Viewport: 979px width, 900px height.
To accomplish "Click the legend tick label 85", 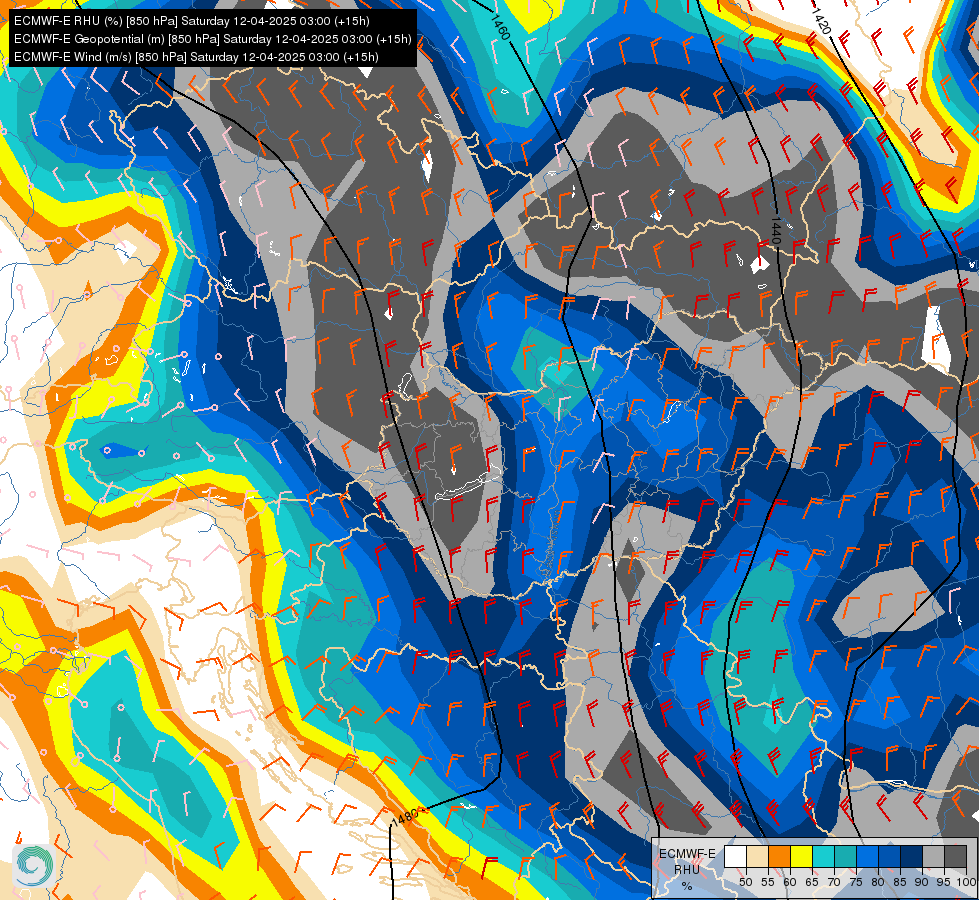I will pos(900,882).
